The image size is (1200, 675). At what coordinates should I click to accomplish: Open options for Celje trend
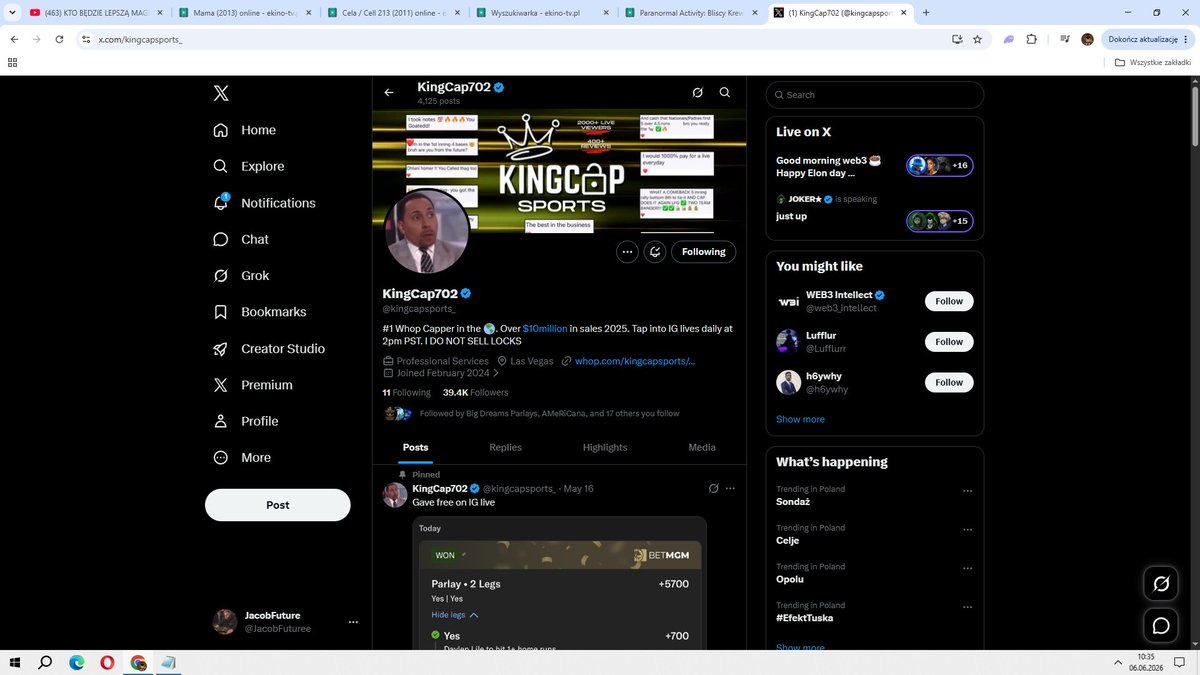click(x=967, y=530)
